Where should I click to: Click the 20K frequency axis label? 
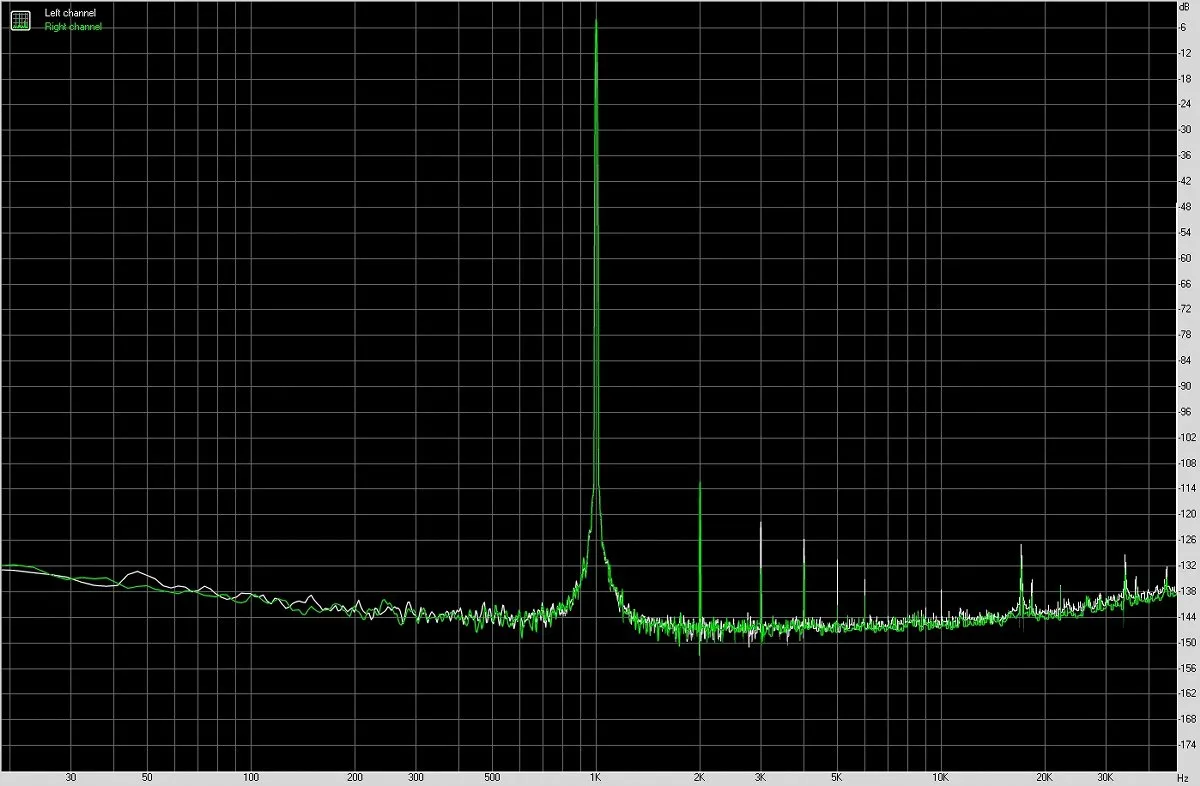pos(1045,777)
